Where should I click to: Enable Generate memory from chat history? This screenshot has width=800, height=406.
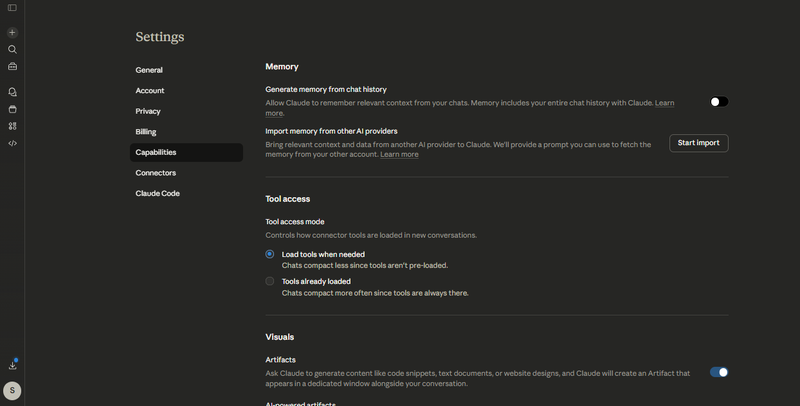pyautogui.click(x=718, y=102)
